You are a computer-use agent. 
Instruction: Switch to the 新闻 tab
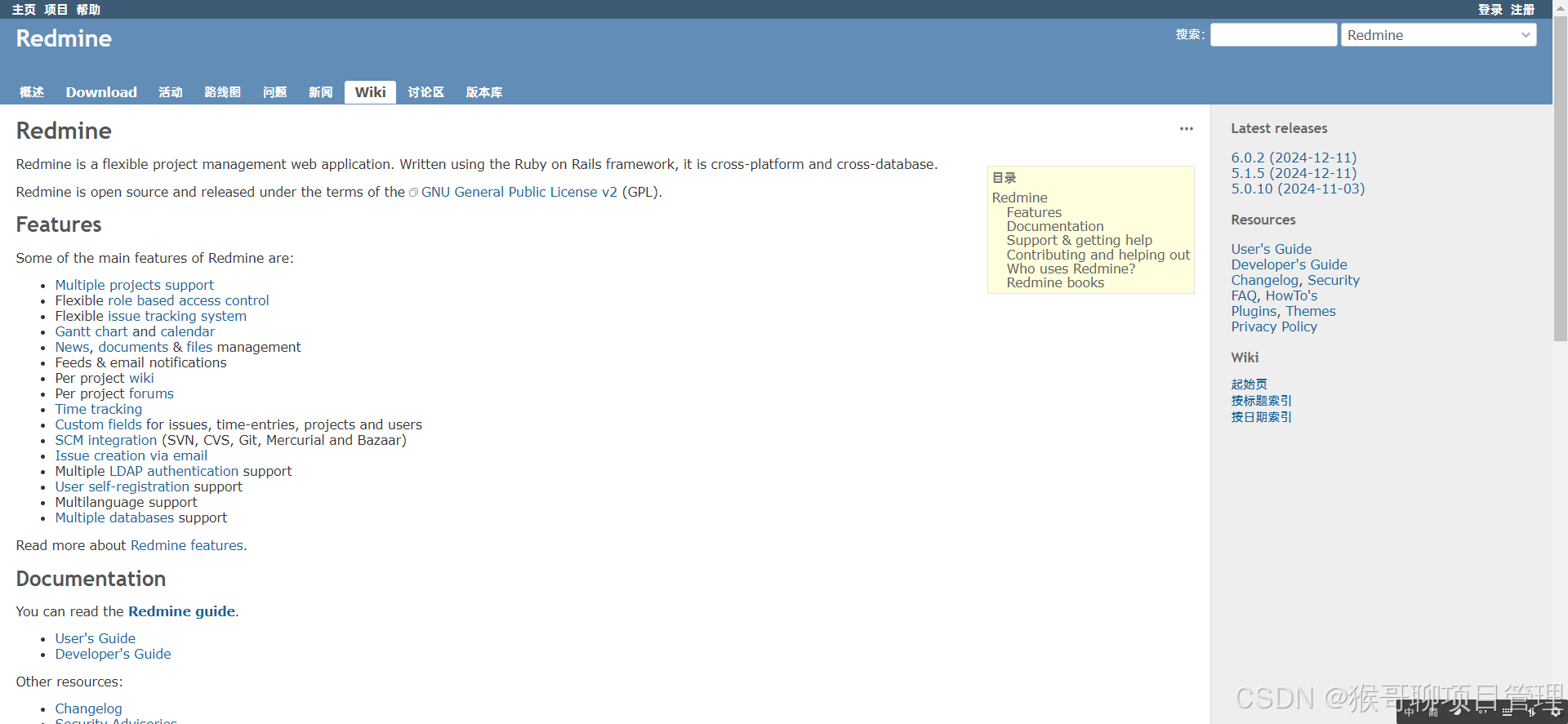point(320,92)
